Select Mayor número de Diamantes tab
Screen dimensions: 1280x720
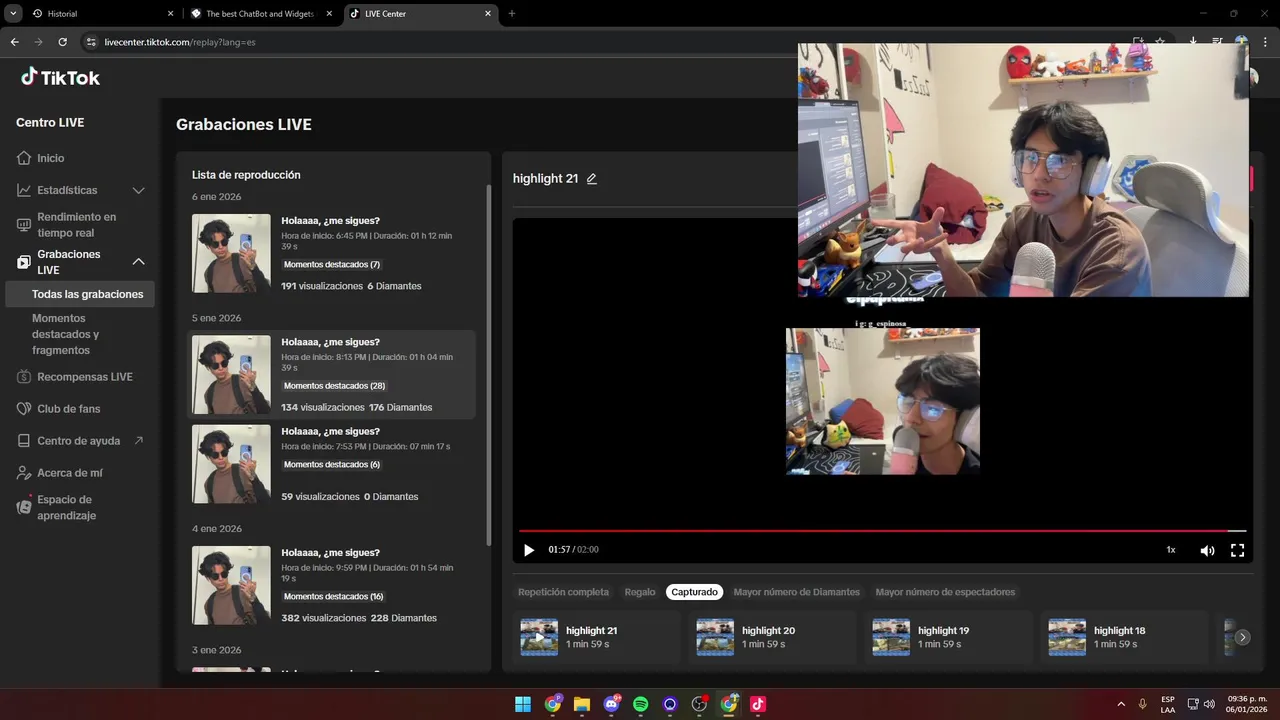pos(796,592)
